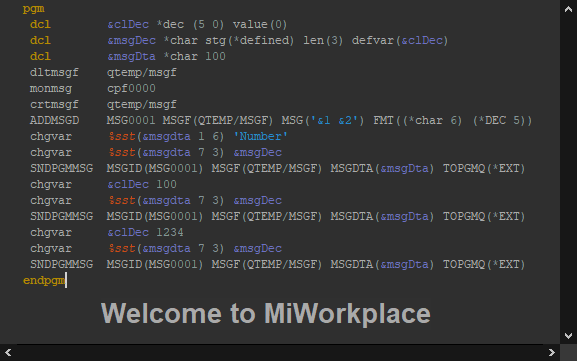Click 'MSG0001' on the ADDMSGD line

click(x=131, y=121)
